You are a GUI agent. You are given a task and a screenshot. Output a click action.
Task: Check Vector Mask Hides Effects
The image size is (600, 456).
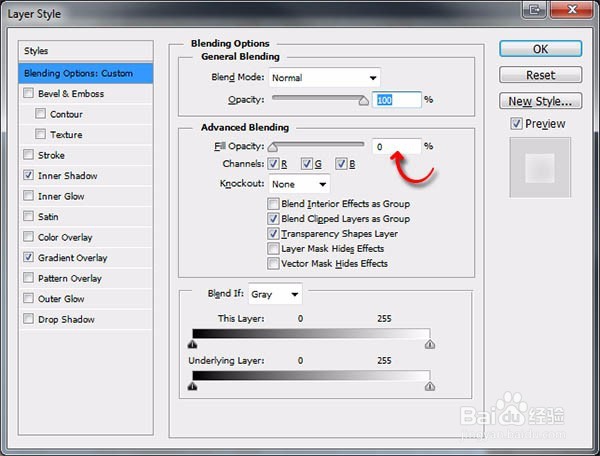[x=273, y=264]
